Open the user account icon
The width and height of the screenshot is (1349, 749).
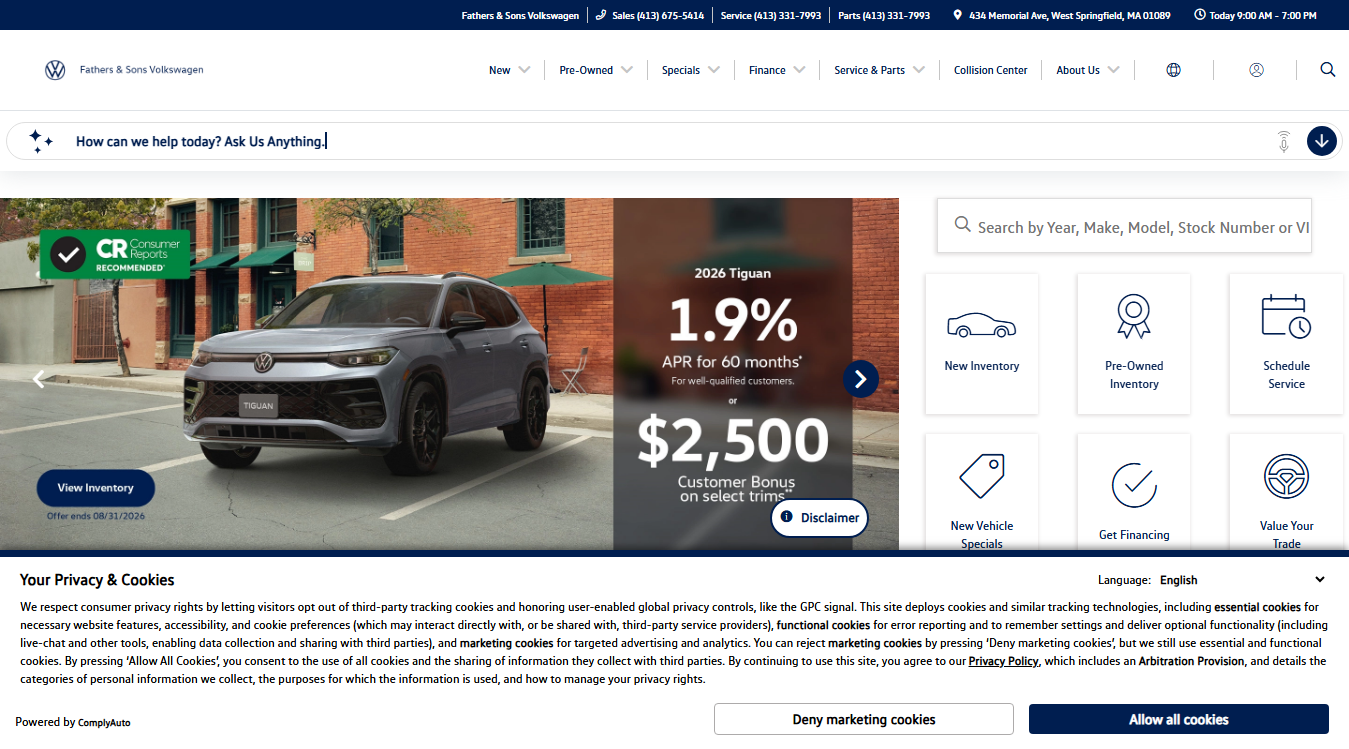(1256, 70)
